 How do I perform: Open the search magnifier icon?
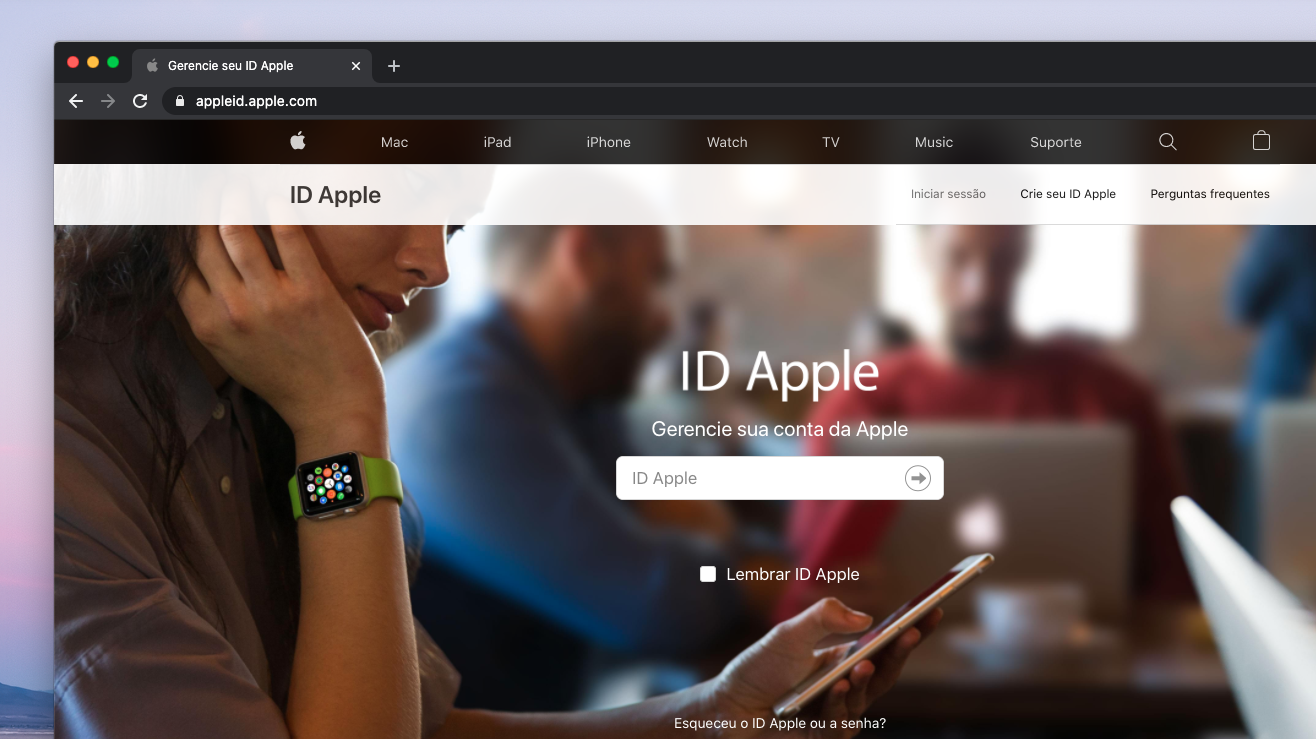(x=1167, y=142)
